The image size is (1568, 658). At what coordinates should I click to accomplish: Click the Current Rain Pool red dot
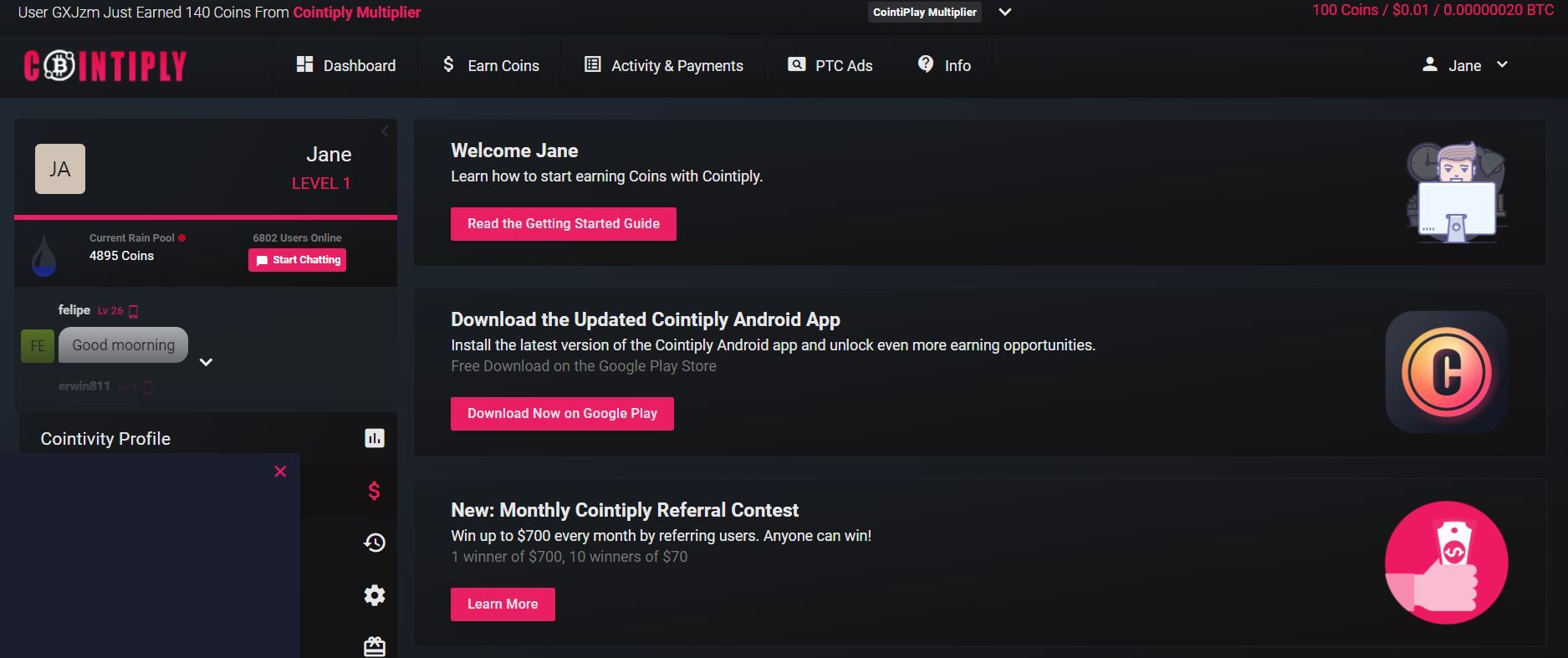click(181, 238)
